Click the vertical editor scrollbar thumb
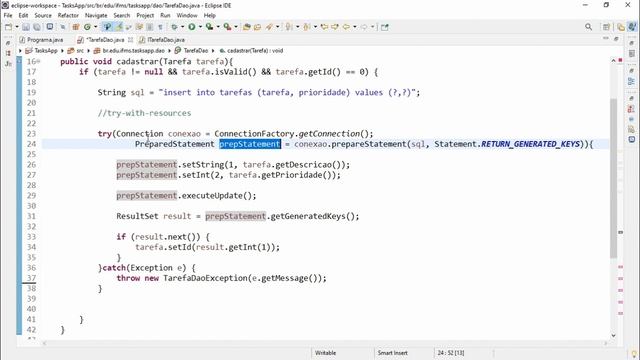This screenshot has width=640, height=360. click(x=613, y=178)
